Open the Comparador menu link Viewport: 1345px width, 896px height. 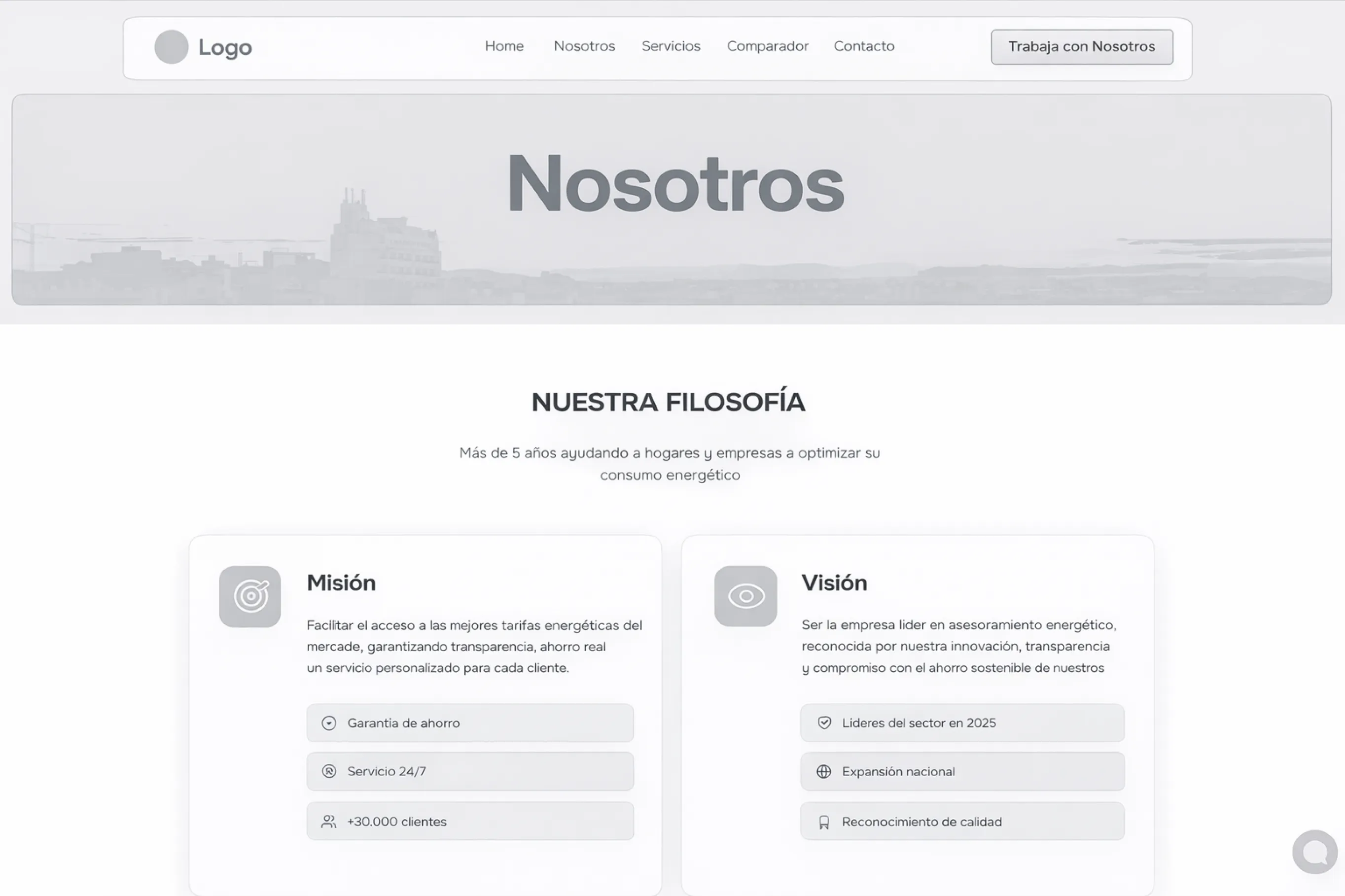pyautogui.click(x=767, y=46)
